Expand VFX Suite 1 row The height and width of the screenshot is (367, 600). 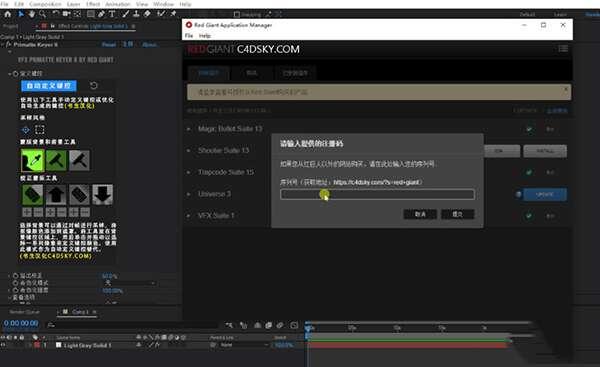point(189,216)
